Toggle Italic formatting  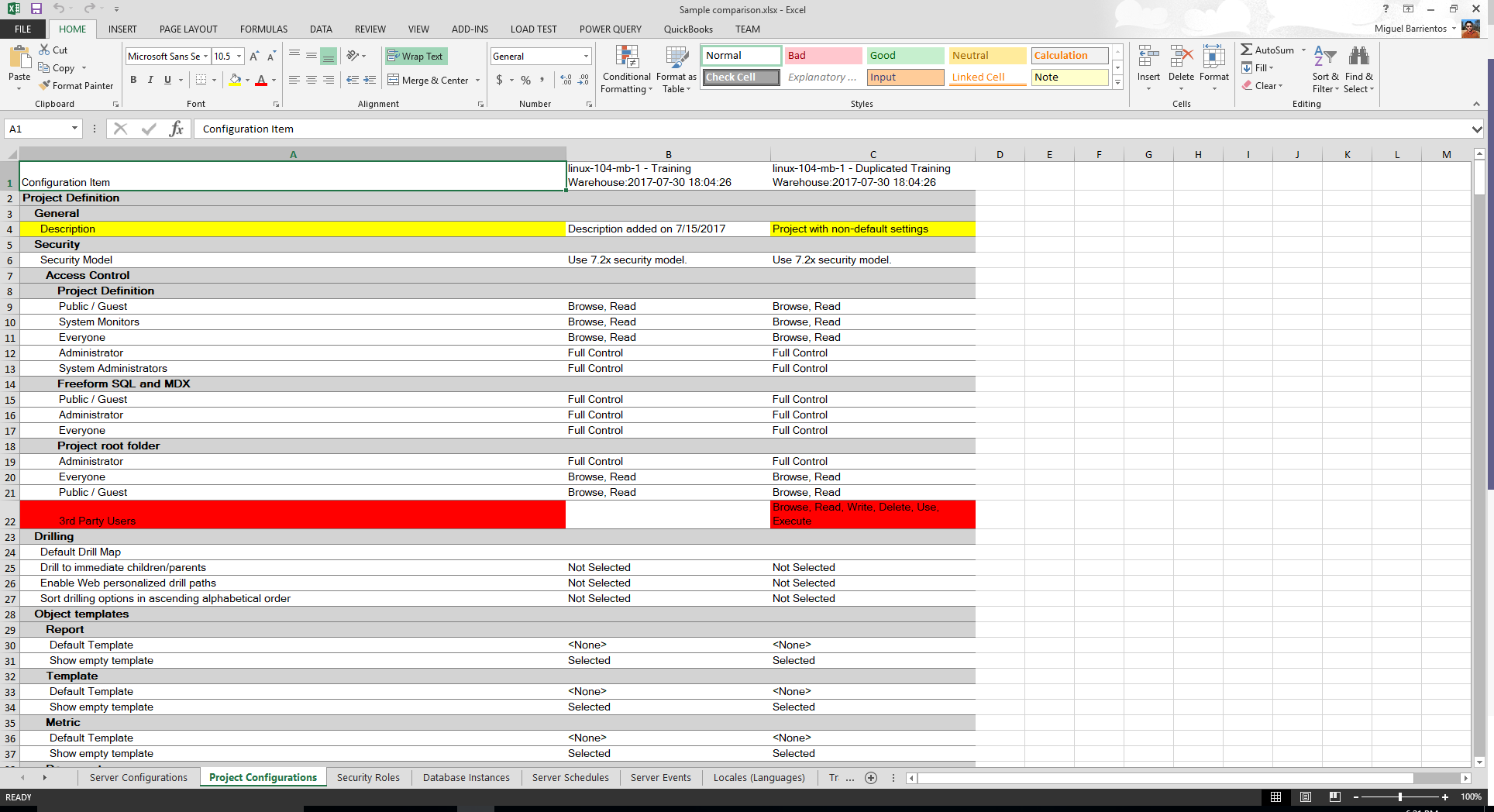pyautogui.click(x=150, y=80)
